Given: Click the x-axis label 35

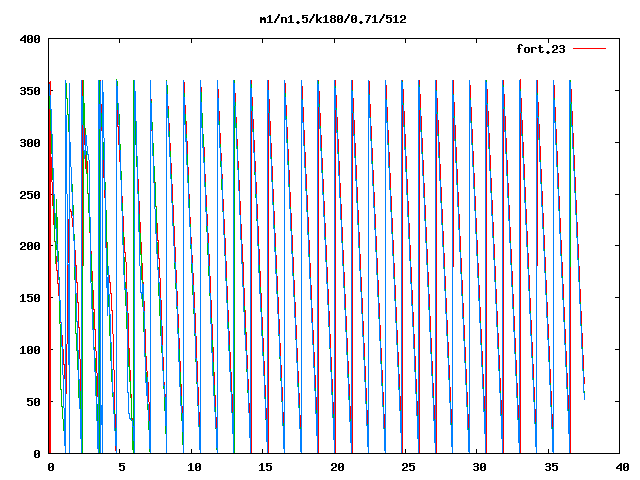Looking at the screenshot, I should [x=551, y=467].
